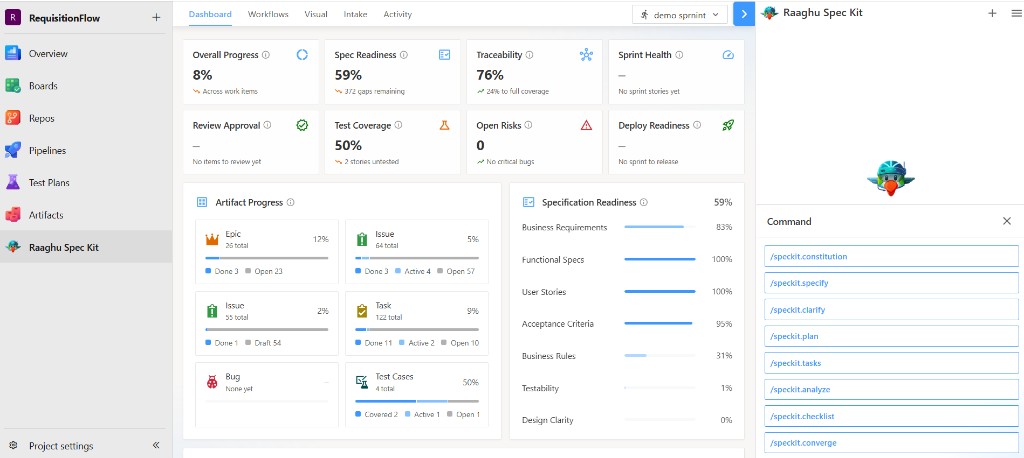
Task: Select the /speckit.analyze command
Action: point(891,389)
